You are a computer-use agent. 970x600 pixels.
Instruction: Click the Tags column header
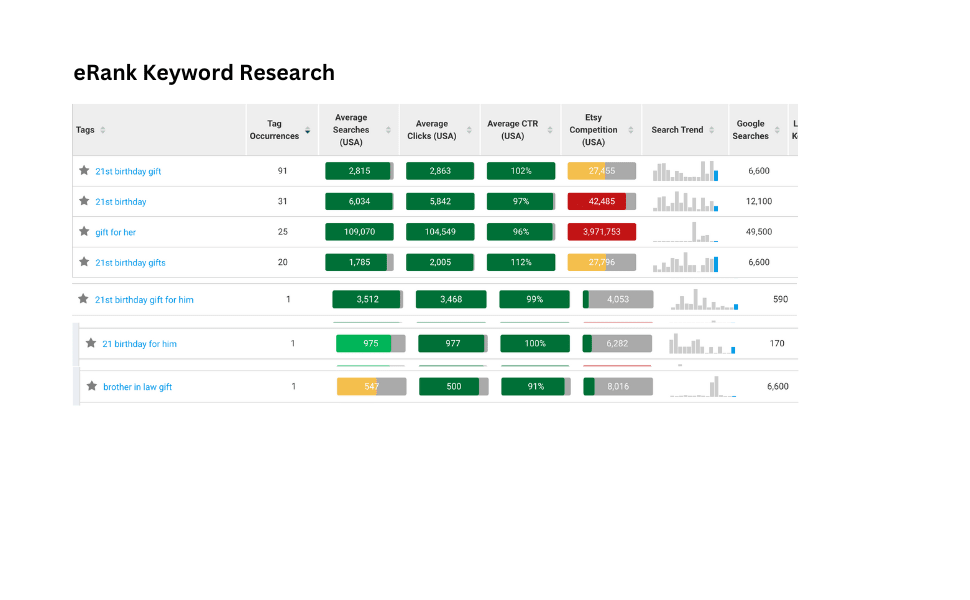click(159, 130)
